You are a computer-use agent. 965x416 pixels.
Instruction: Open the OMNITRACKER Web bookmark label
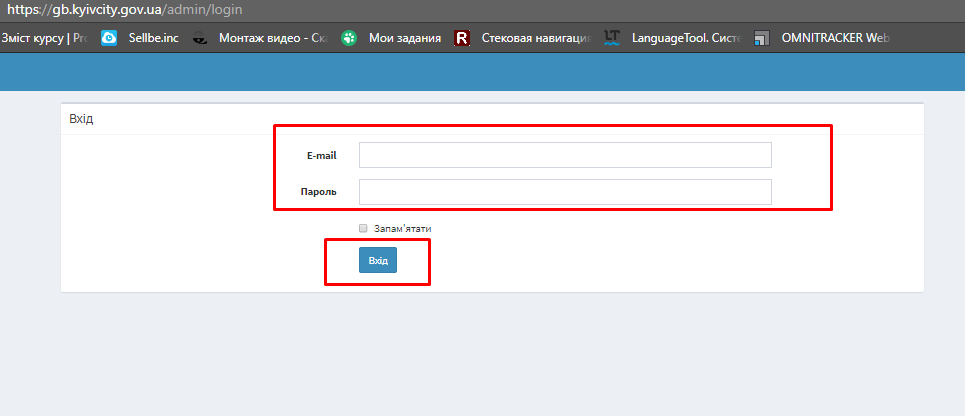834,39
